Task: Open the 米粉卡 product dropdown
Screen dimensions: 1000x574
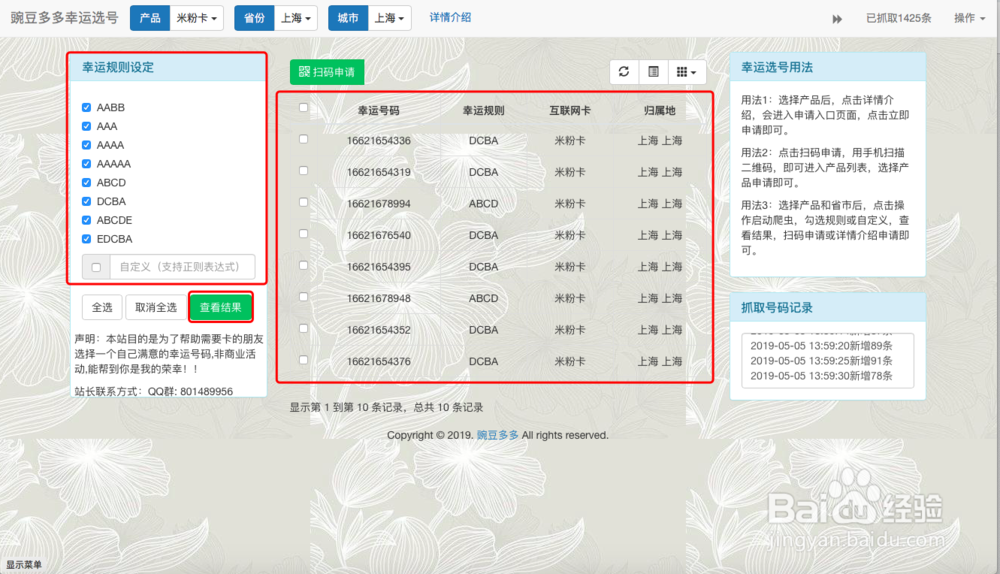Action: tap(197, 18)
